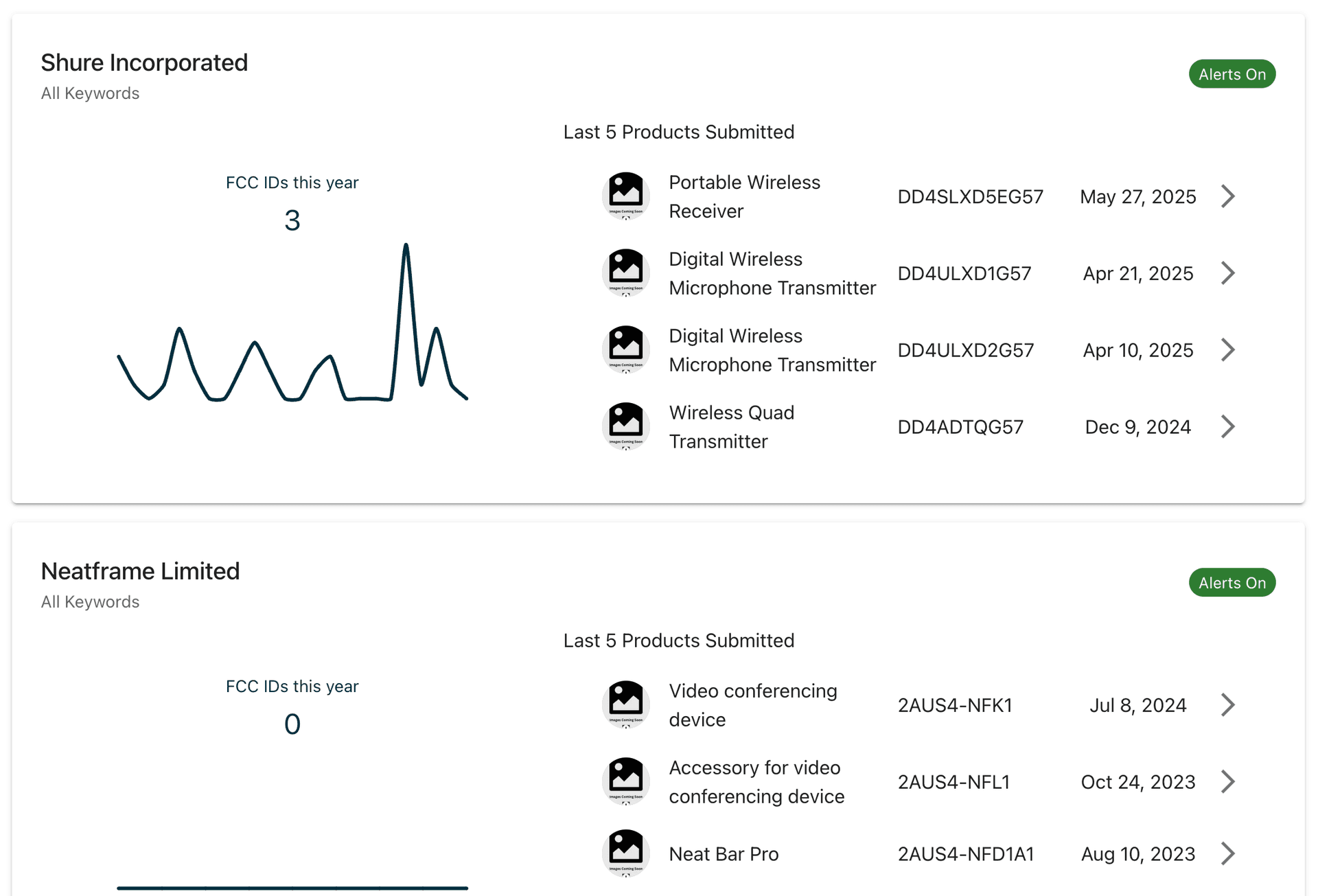Open chevron next to Aug 10, 2023
Viewport: 1318px width, 896px height.
pyautogui.click(x=1228, y=854)
